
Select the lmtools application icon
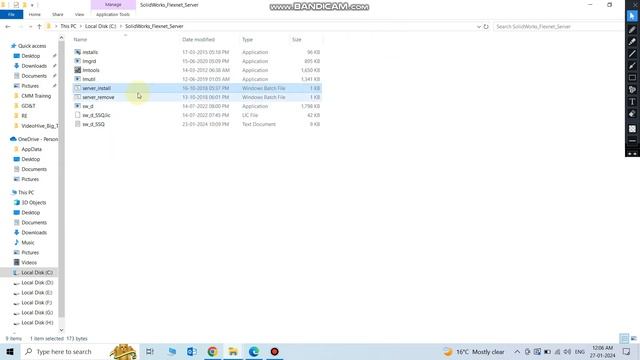pos(78,70)
